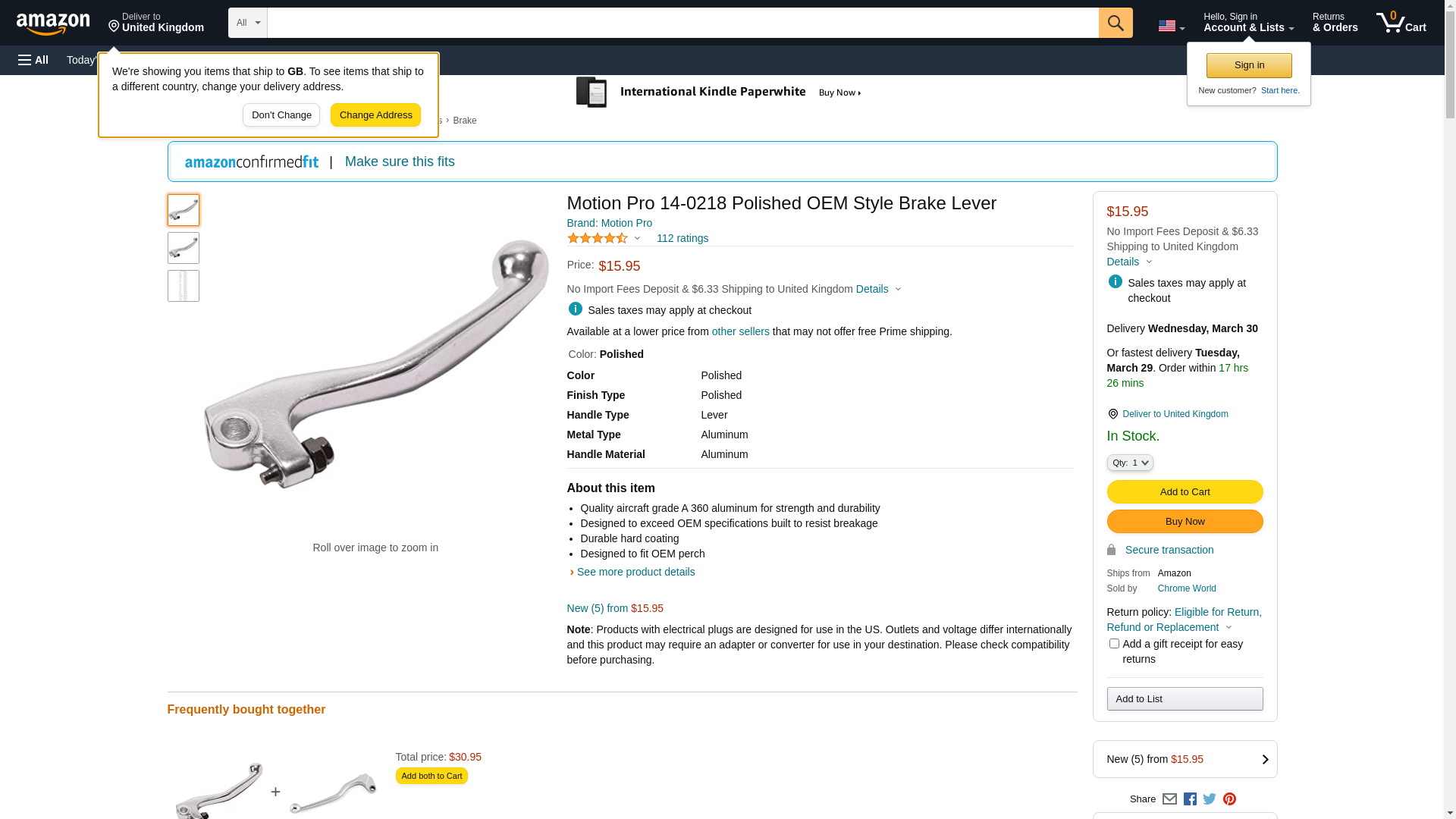Open Account & Lists menu
This screenshot has width=1456, height=819.
pos(1248,23)
